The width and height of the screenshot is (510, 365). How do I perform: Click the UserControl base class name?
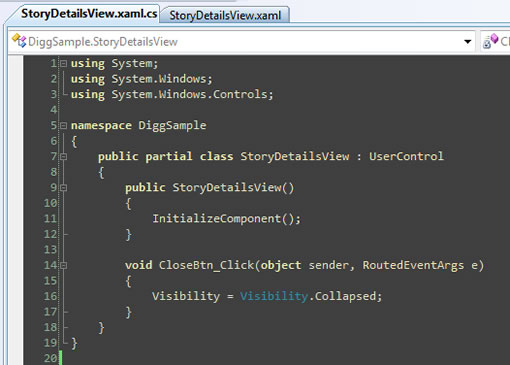click(406, 156)
